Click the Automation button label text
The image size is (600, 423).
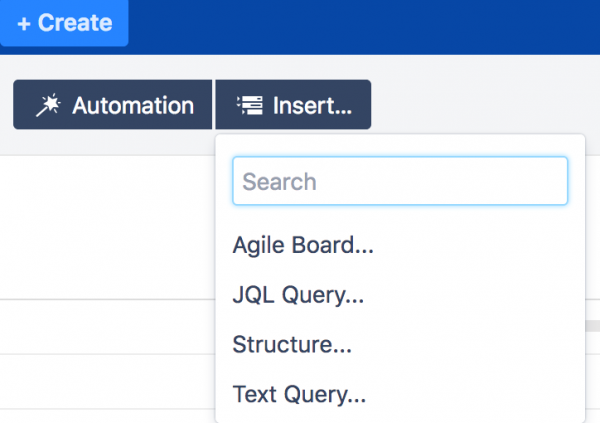tap(133, 105)
